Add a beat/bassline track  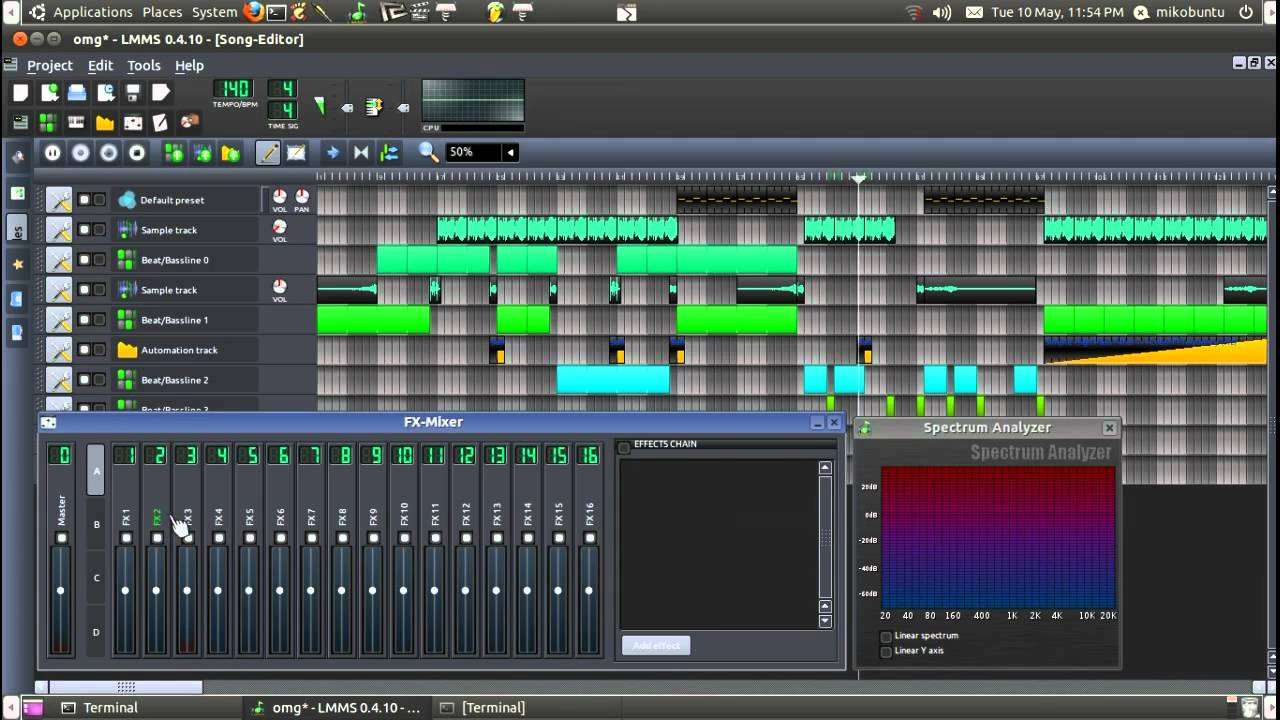[x=175, y=153]
